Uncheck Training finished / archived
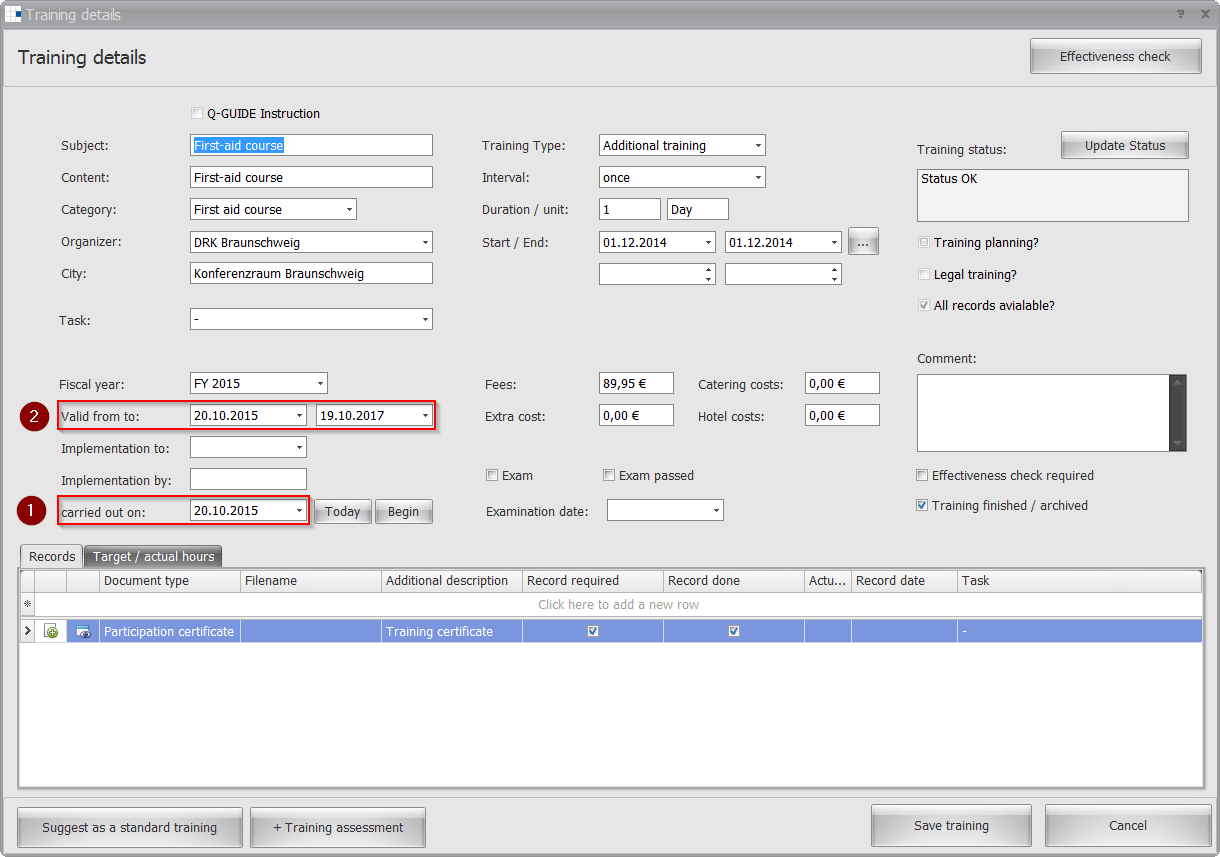Screen dimensions: 1220x857 coord(922,506)
